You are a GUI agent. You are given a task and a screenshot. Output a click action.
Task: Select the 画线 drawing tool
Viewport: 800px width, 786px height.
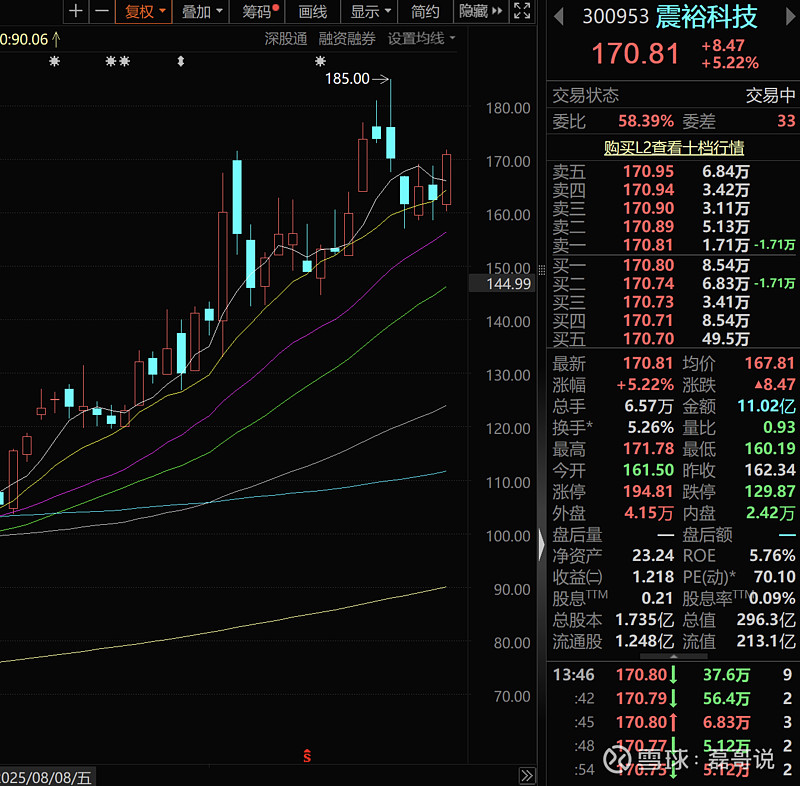point(313,11)
